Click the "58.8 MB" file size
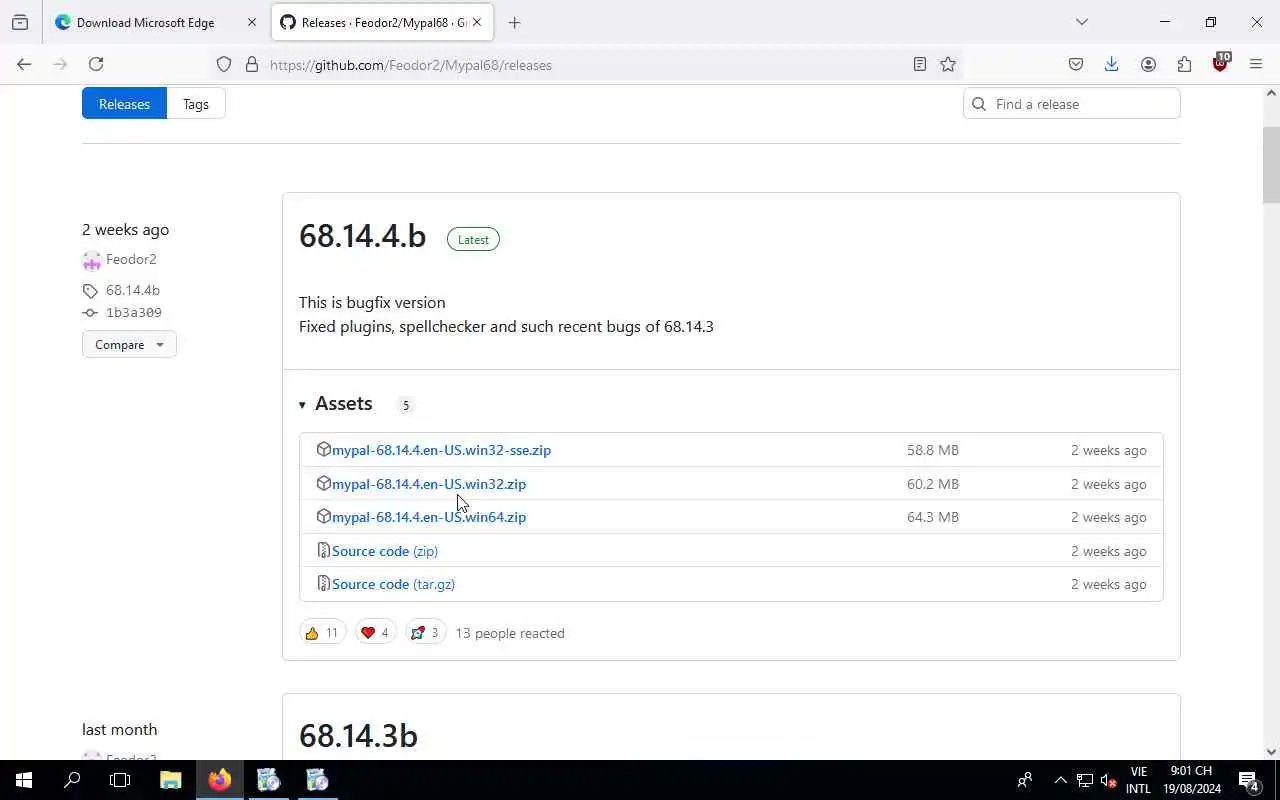This screenshot has width=1280, height=800. (x=933, y=450)
